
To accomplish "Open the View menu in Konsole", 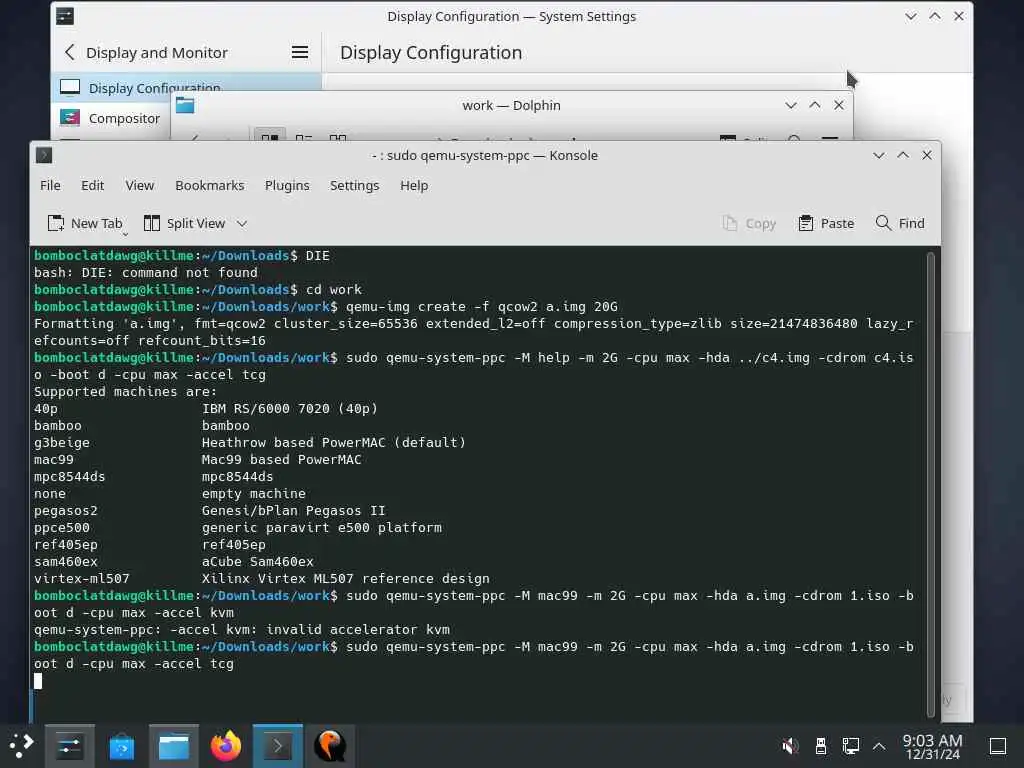I will click(140, 185).
